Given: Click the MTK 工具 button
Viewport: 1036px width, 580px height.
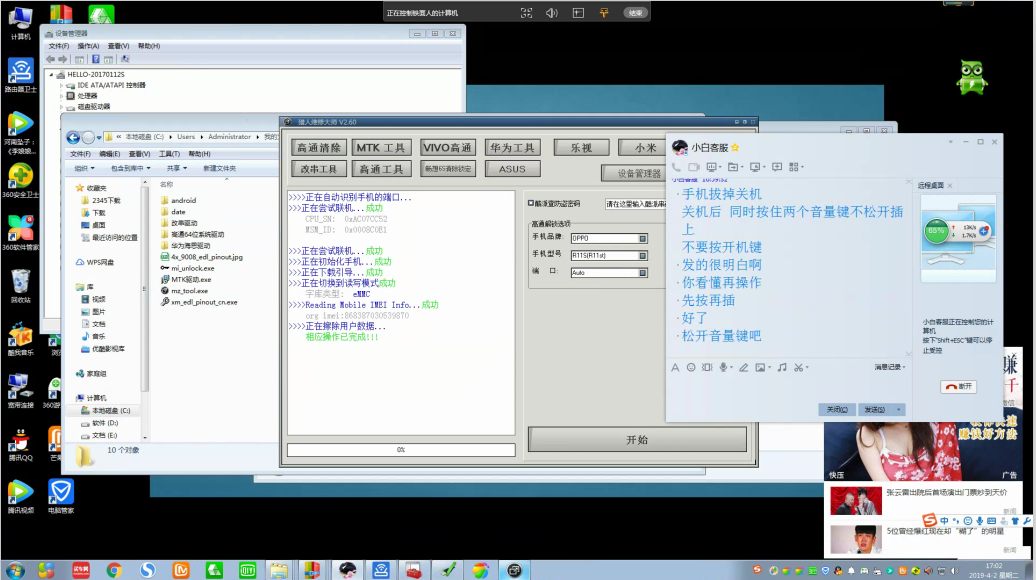Looking at the screenshot, I should [x=381, y=147].
